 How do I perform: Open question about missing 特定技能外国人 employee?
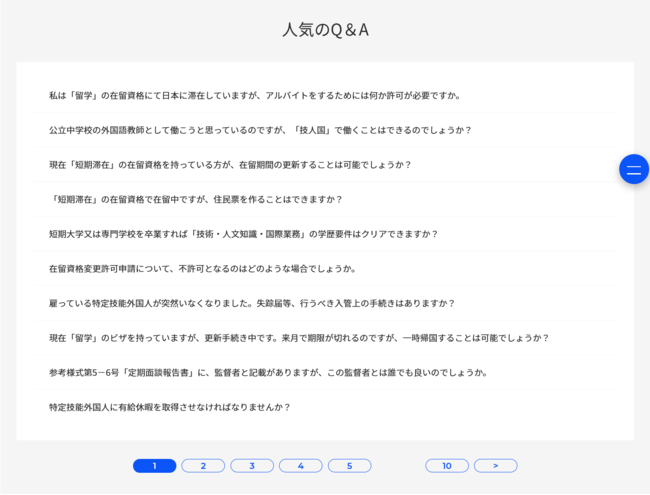tap(252, 303)
